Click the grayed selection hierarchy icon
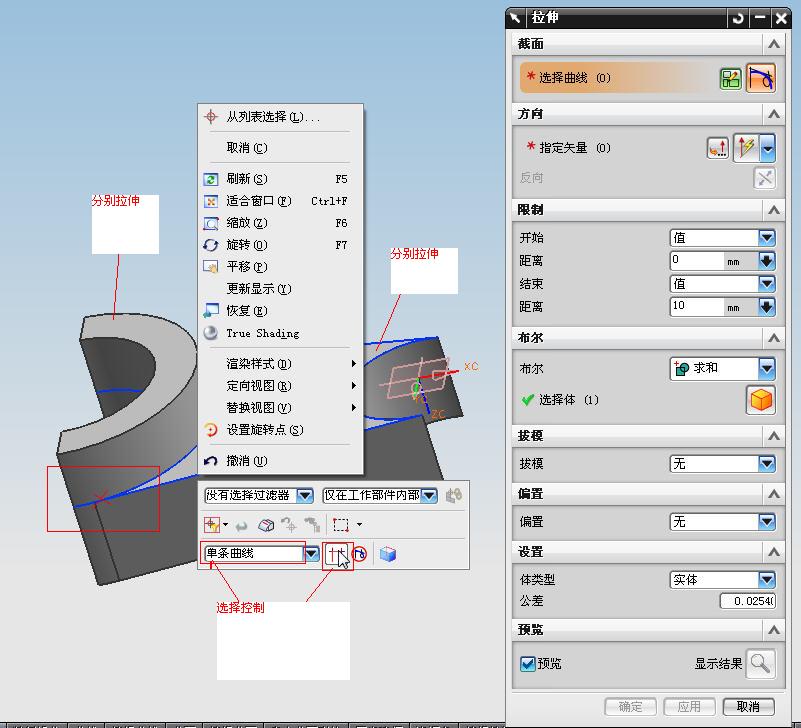 [312, 525]
